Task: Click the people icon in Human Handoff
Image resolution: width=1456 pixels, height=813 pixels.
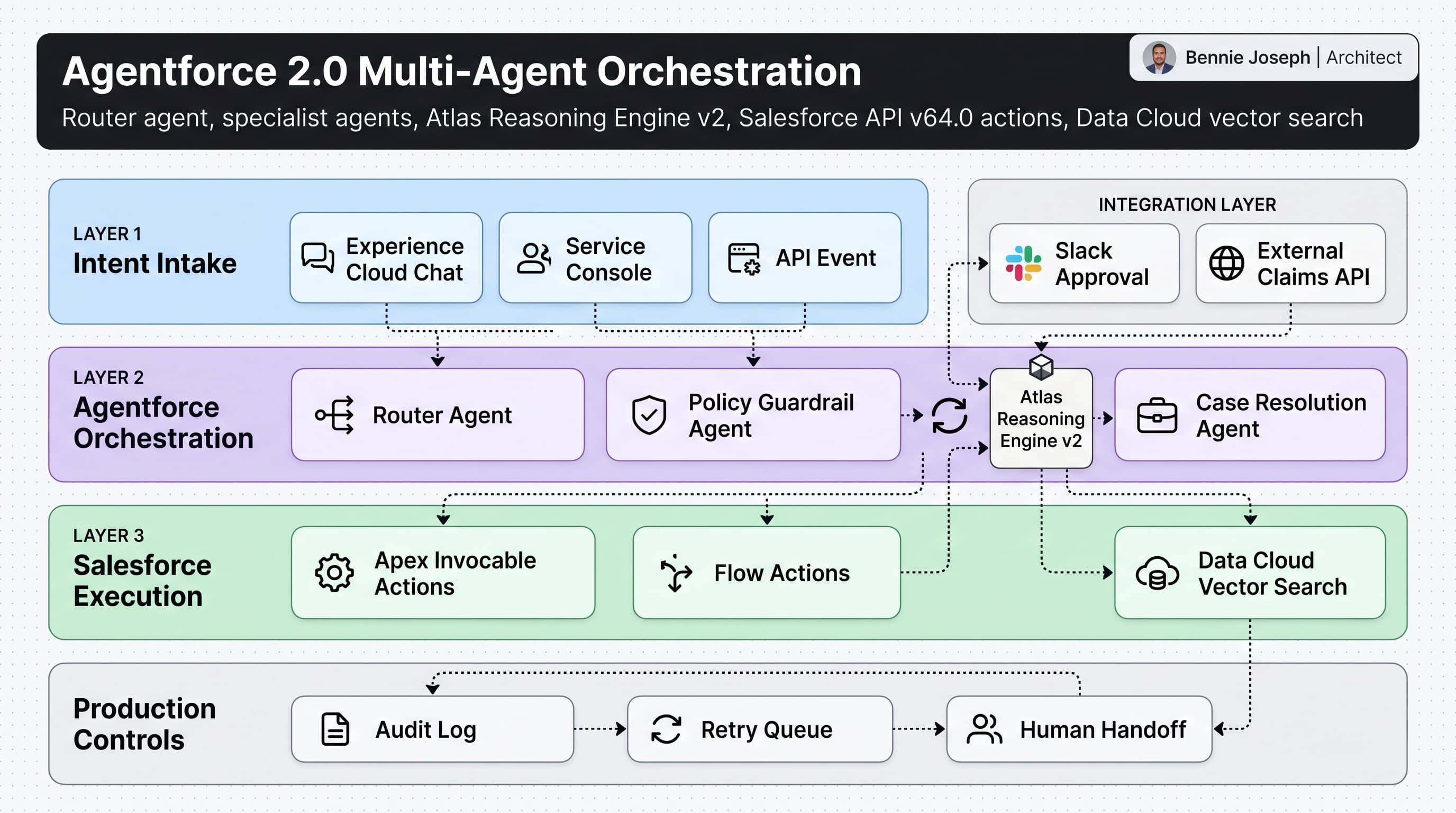Action: coord(984,729)
